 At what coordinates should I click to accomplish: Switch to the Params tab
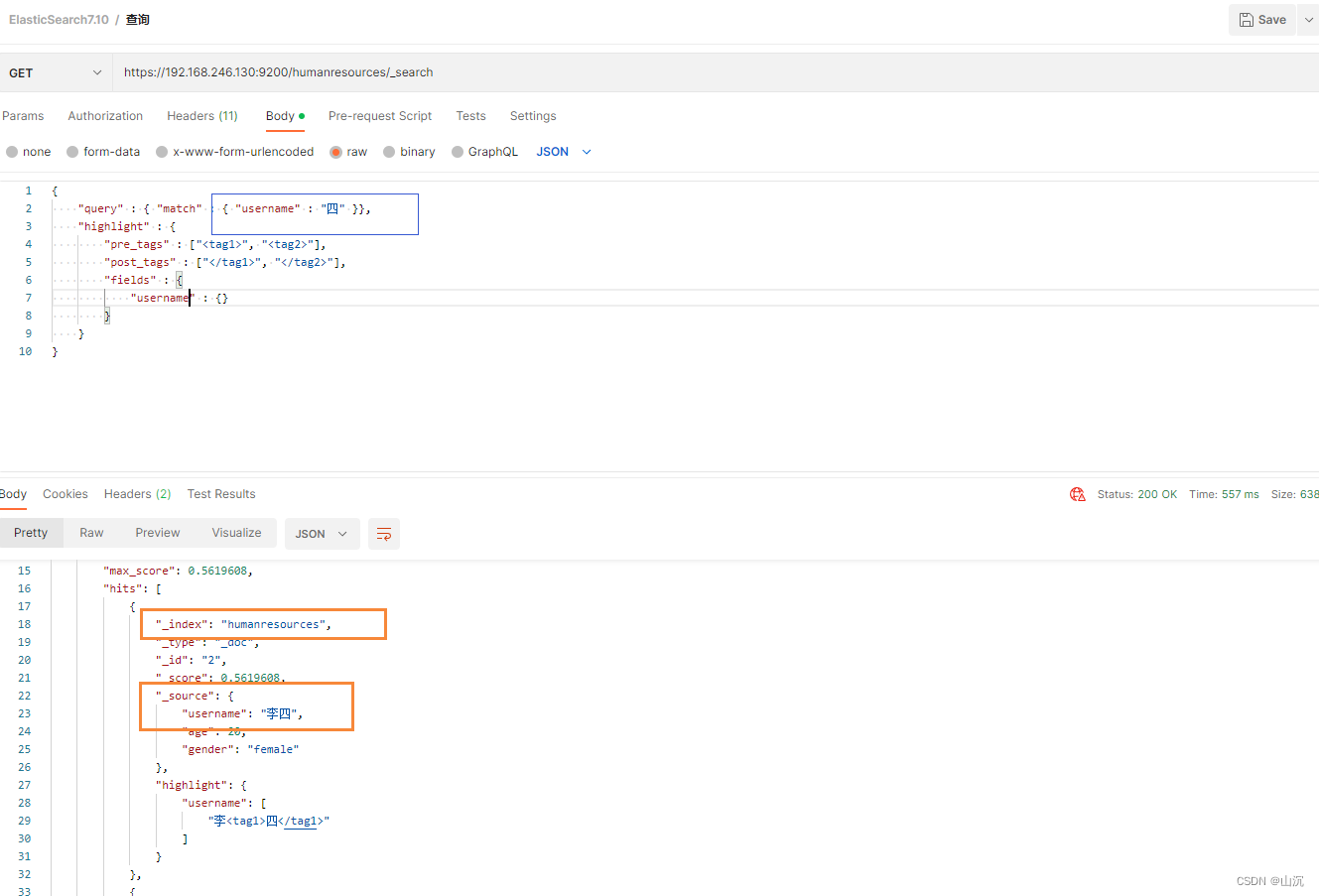[23, 116]
